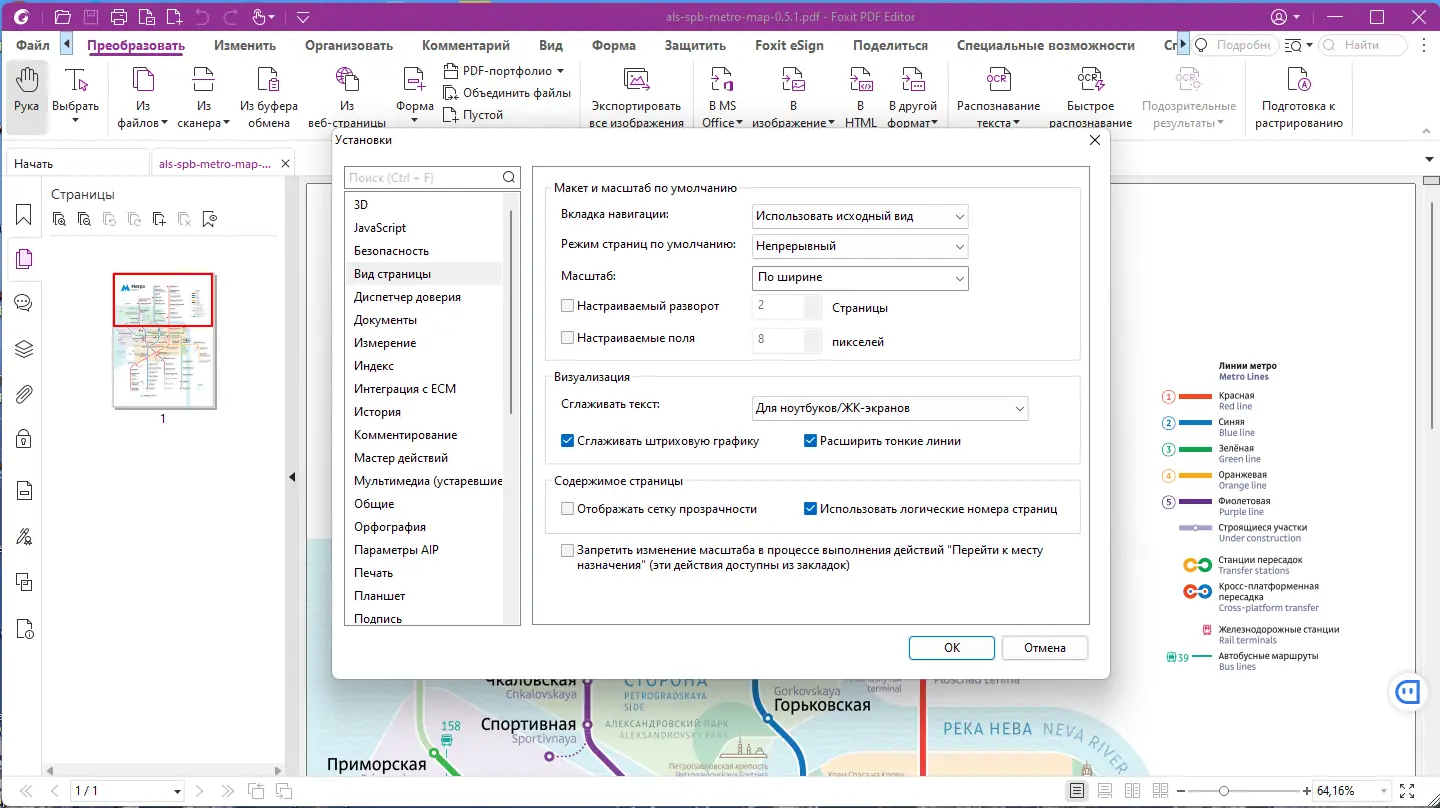Click OK in the Установки dialog

(x=952, y=648)
